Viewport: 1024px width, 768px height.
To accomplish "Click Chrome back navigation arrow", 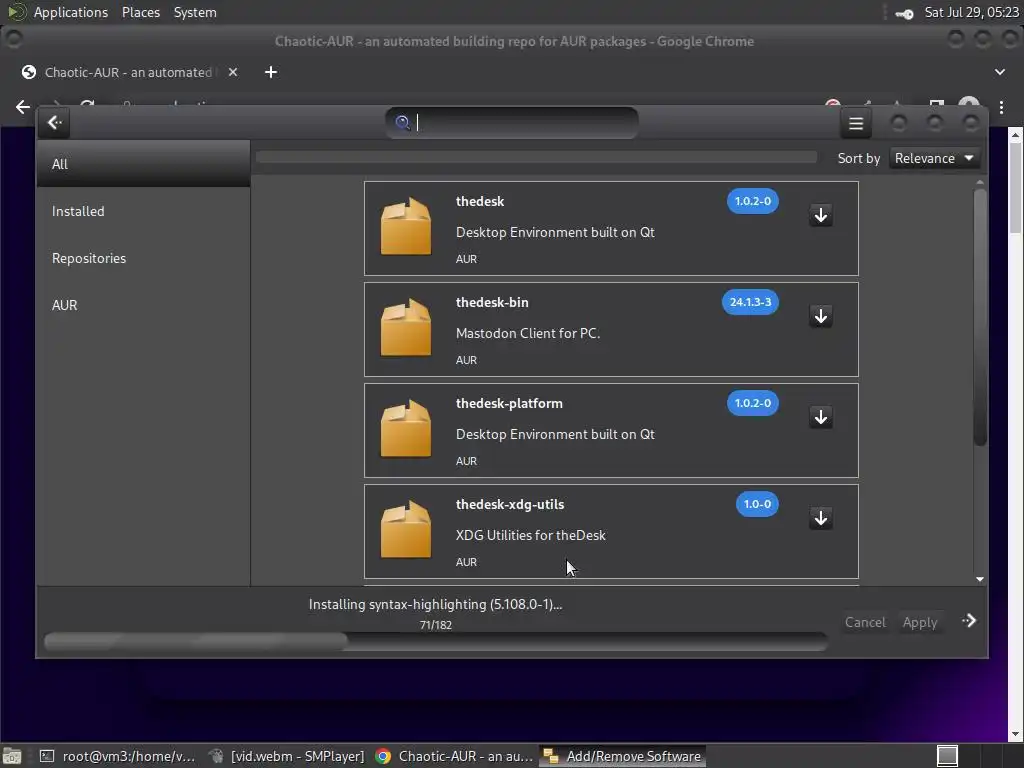I will coord(23,106).
